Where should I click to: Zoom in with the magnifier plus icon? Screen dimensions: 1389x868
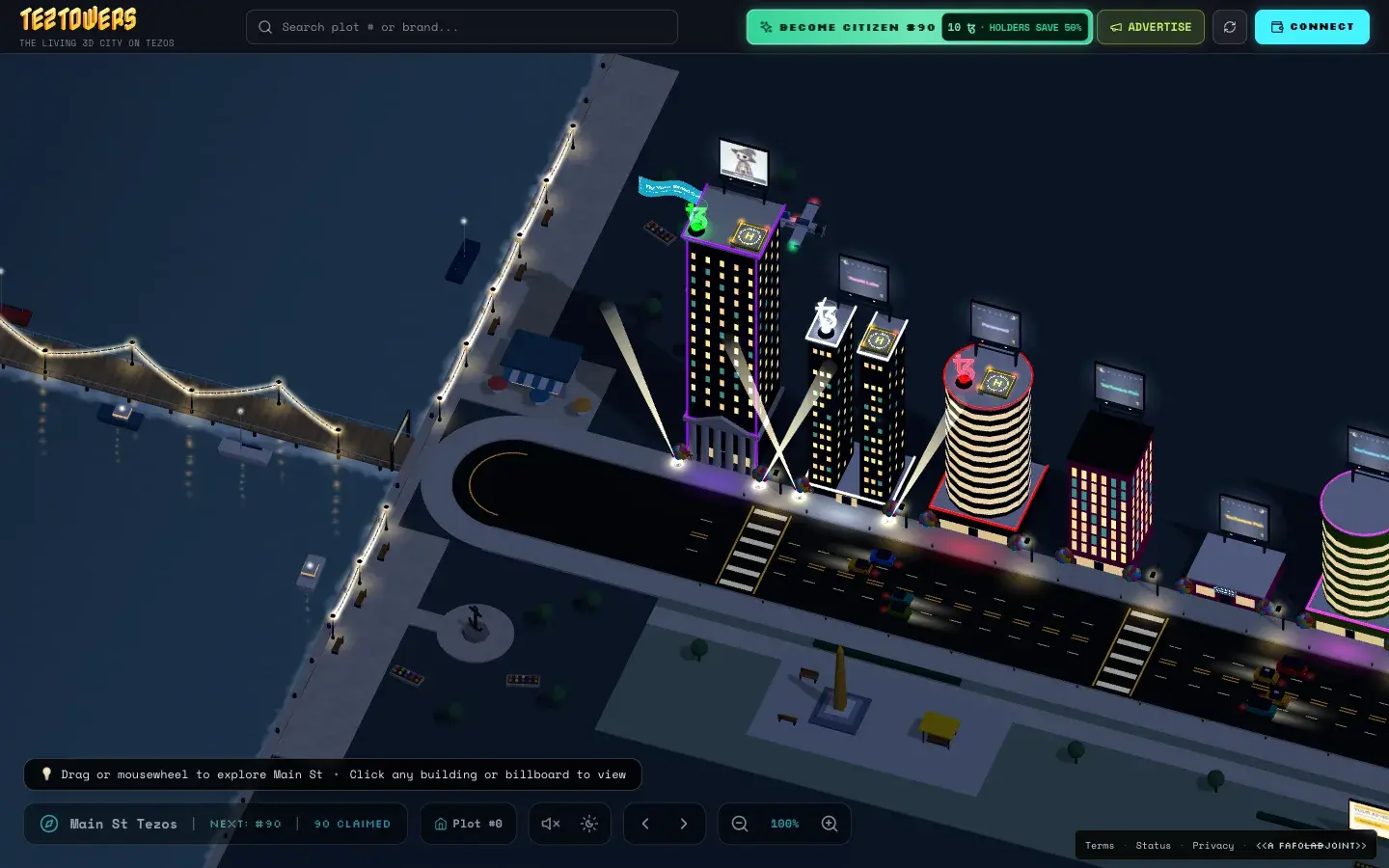pos(830,824)
